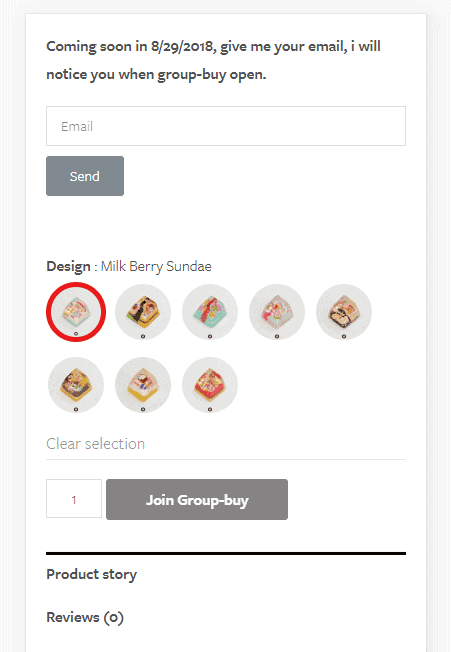Click the thin grey line under Clear selection
Image resolution: width=451 pixels, height=652 pixels.
226,459
